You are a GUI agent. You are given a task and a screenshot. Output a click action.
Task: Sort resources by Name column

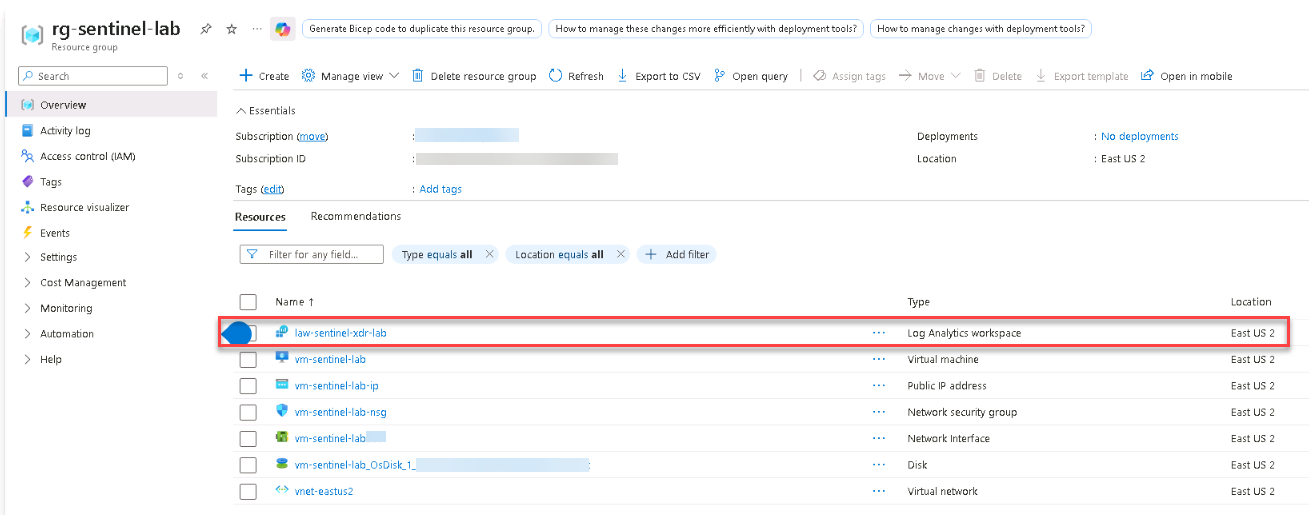(295, 302)
